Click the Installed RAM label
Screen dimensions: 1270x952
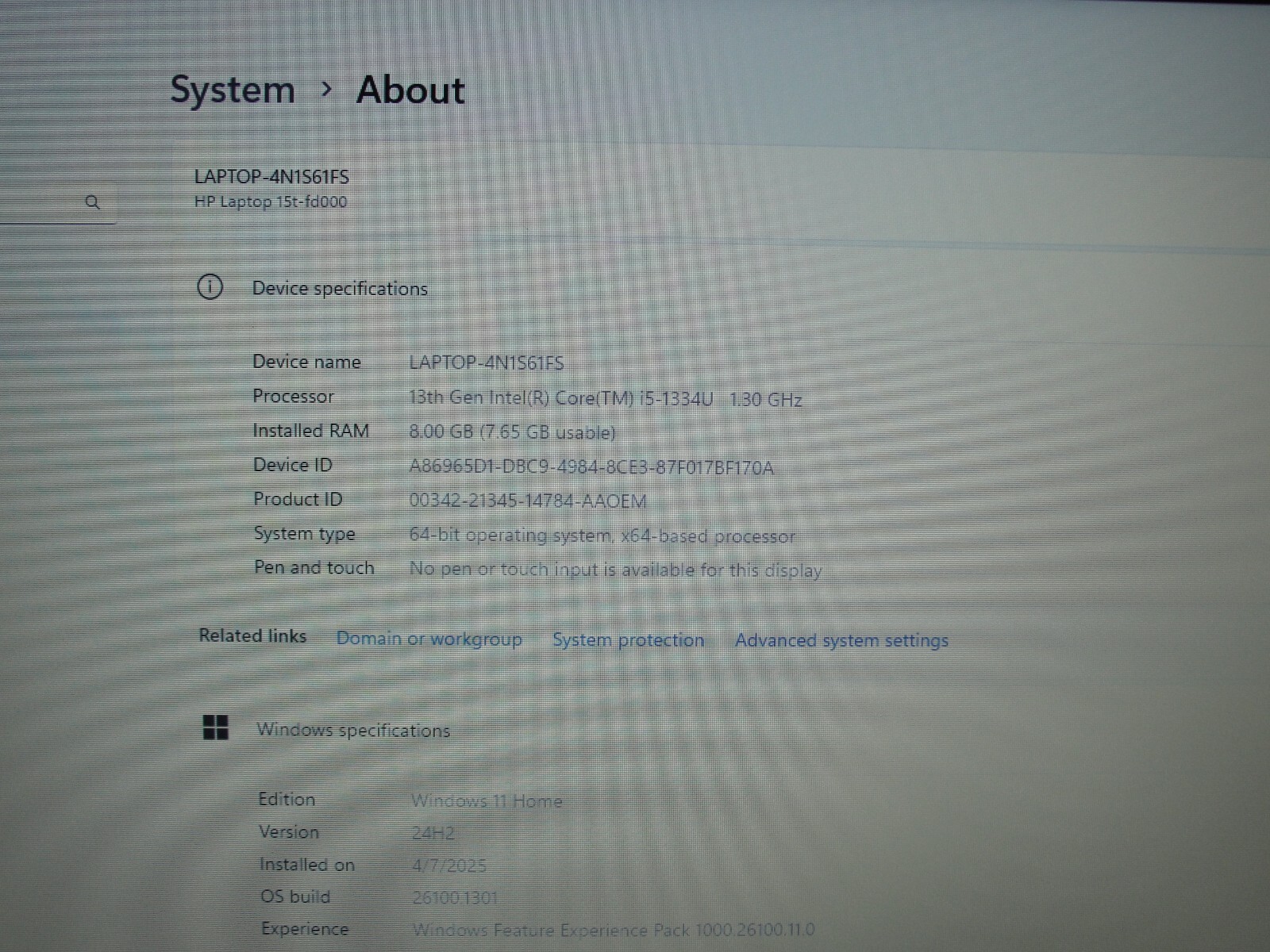coord(310,430)
